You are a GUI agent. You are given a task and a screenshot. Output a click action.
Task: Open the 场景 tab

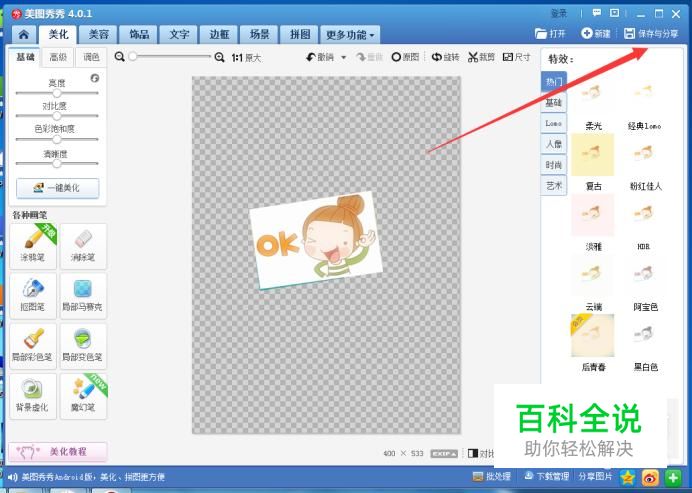coord(260,34)
